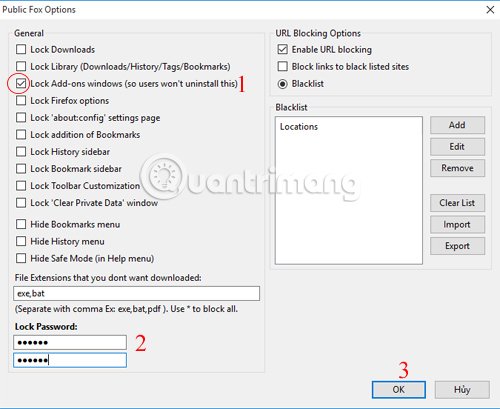500x409 pixels.
Task: Click the Remove blacklist button
Action: [457, 168]
